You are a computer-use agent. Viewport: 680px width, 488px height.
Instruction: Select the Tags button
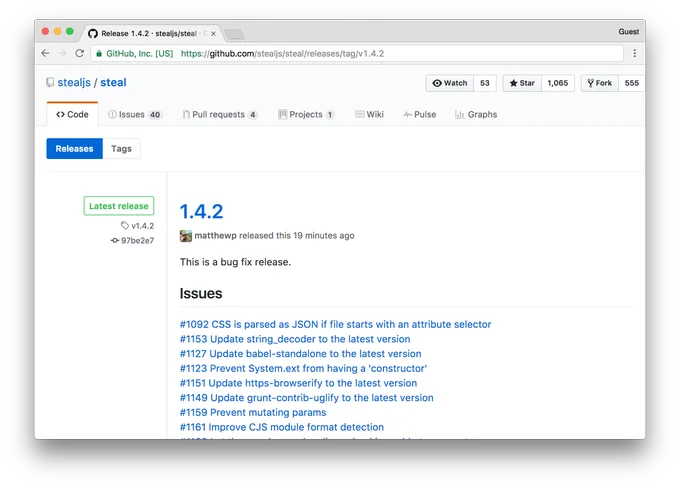(x=121, y=149)
